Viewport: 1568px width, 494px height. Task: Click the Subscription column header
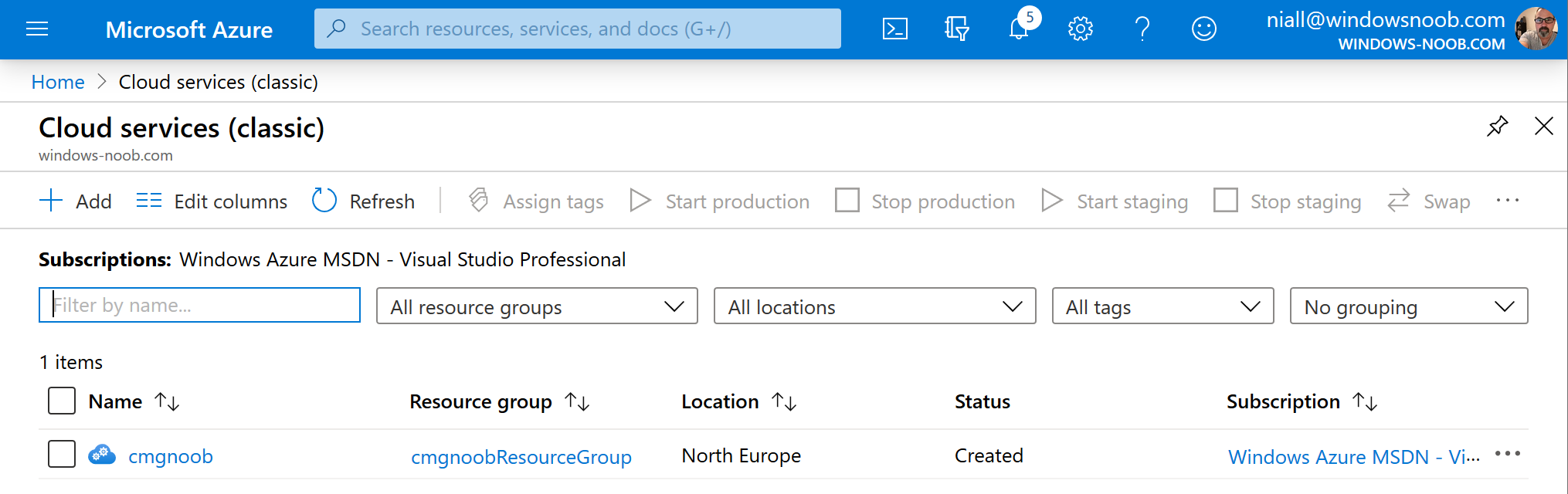[x=1283, y=402]
